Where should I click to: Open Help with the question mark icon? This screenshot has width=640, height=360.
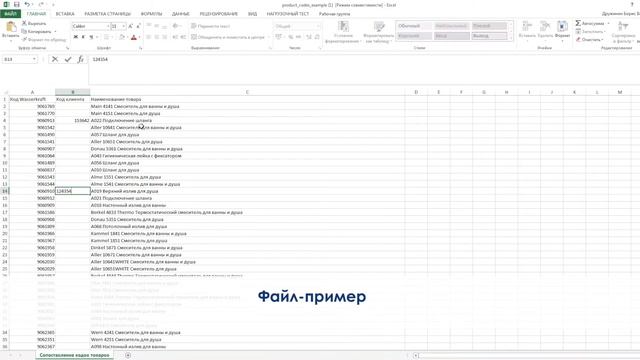coord(632,4)
